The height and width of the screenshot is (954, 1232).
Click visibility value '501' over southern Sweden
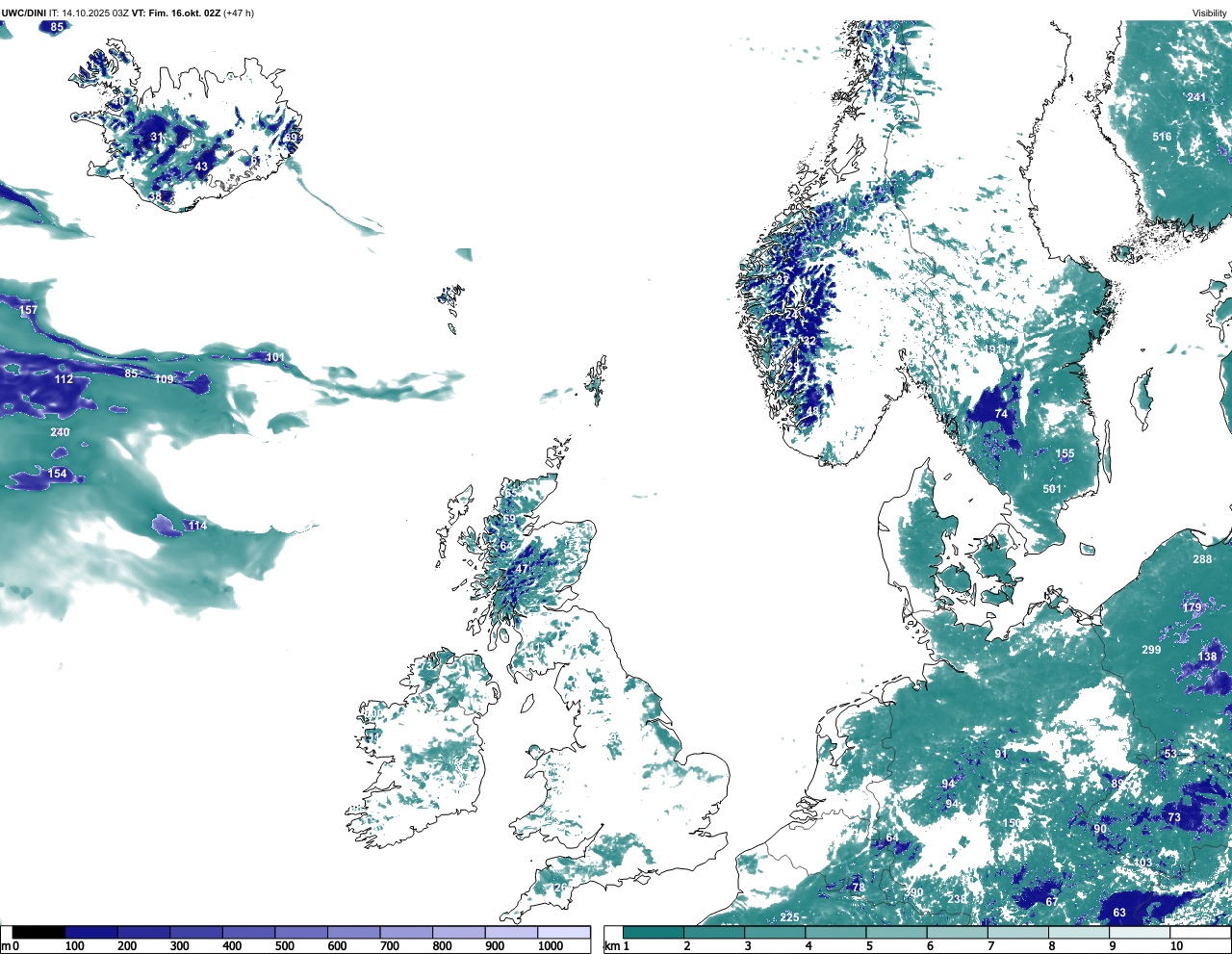(1052, 489)
